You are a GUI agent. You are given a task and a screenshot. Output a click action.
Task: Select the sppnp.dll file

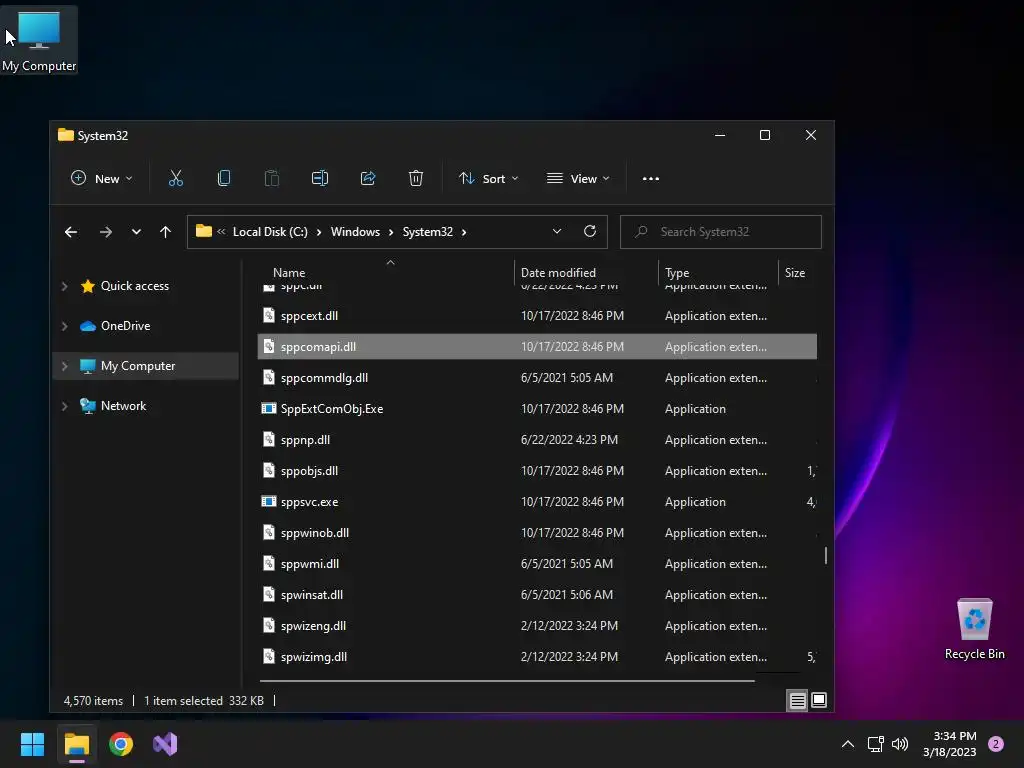tap(537, 440)
